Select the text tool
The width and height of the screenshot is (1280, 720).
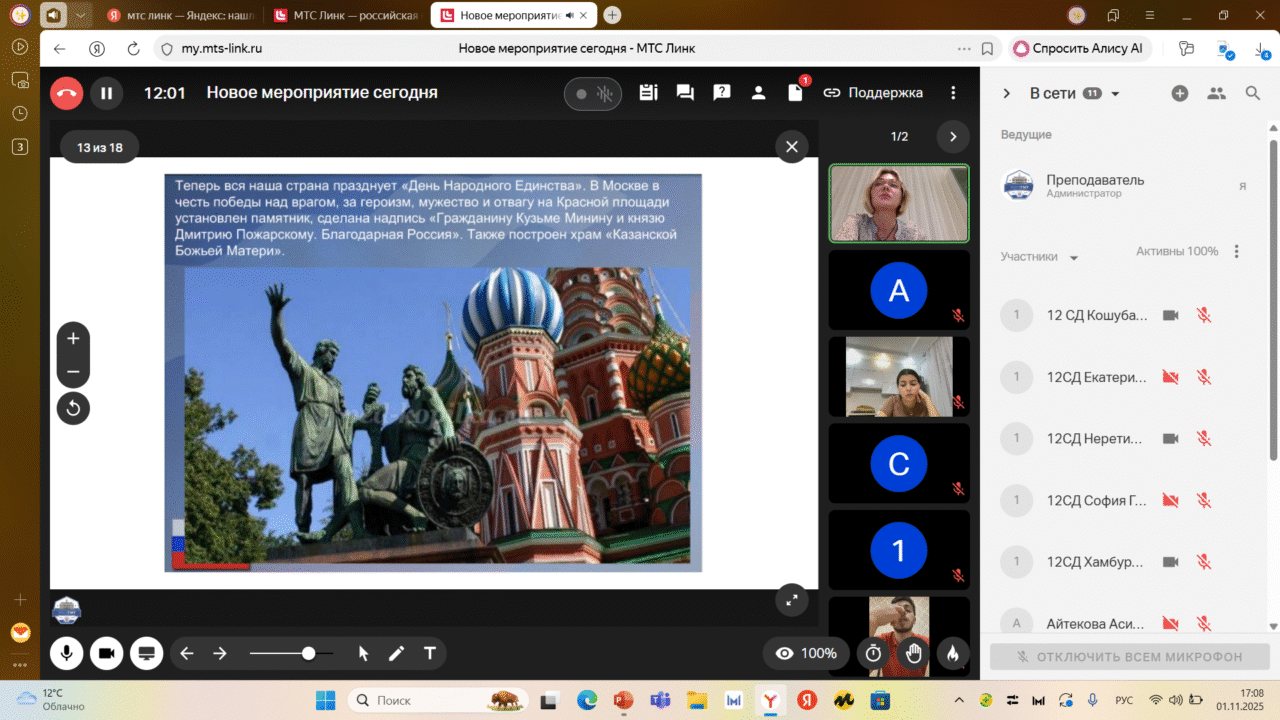pos(430,653)
